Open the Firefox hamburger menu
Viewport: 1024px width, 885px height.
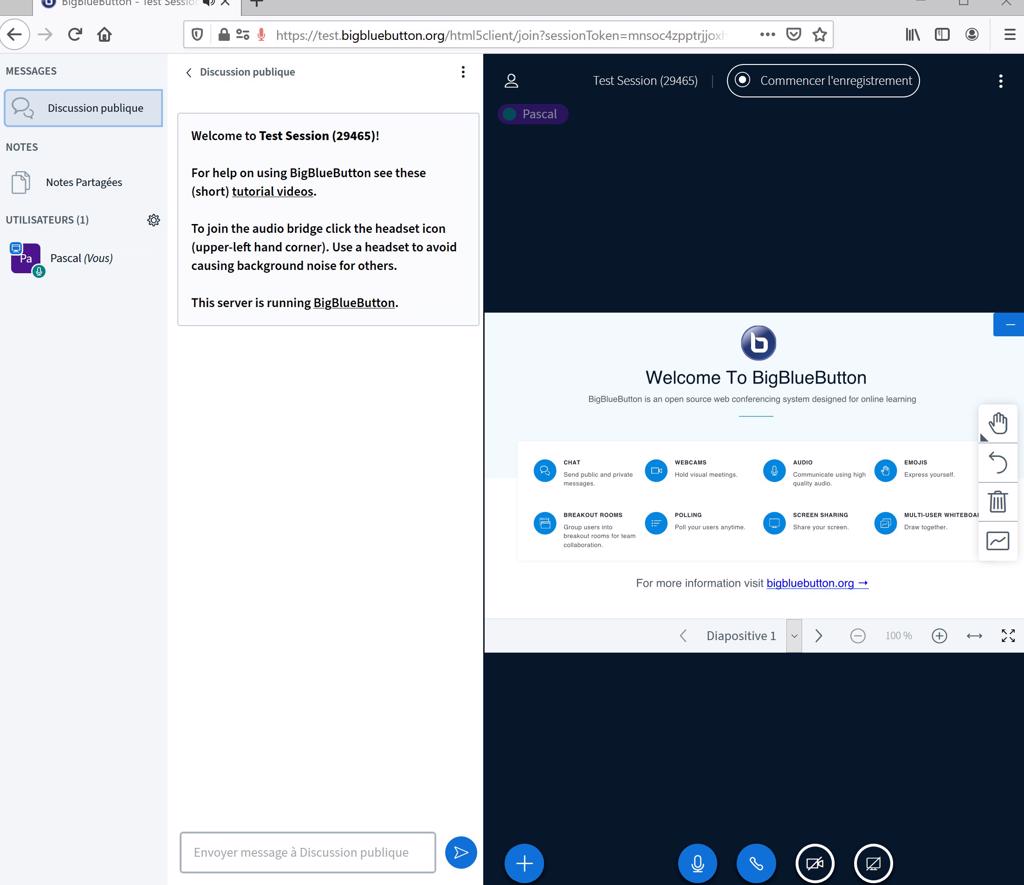click(x=1010, y=35)
